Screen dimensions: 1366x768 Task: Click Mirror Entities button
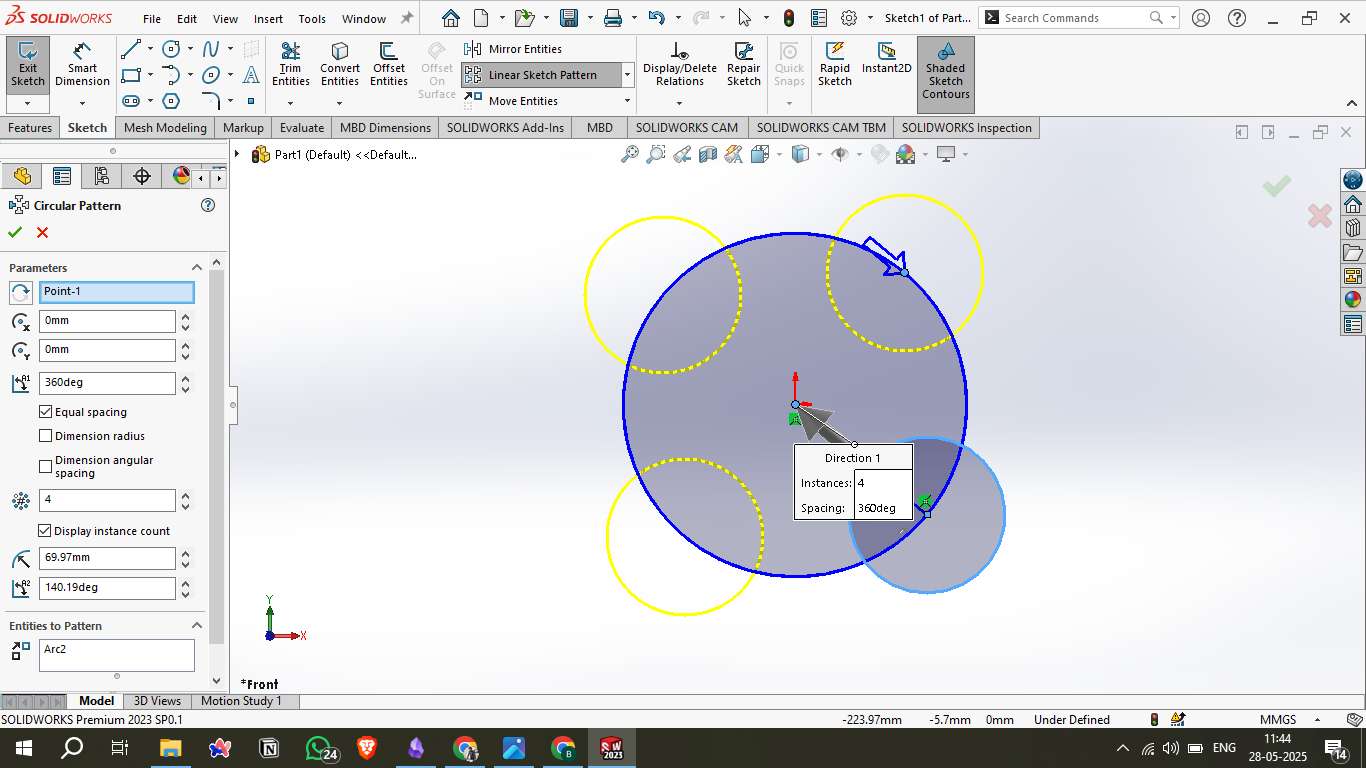coord(513,49)
